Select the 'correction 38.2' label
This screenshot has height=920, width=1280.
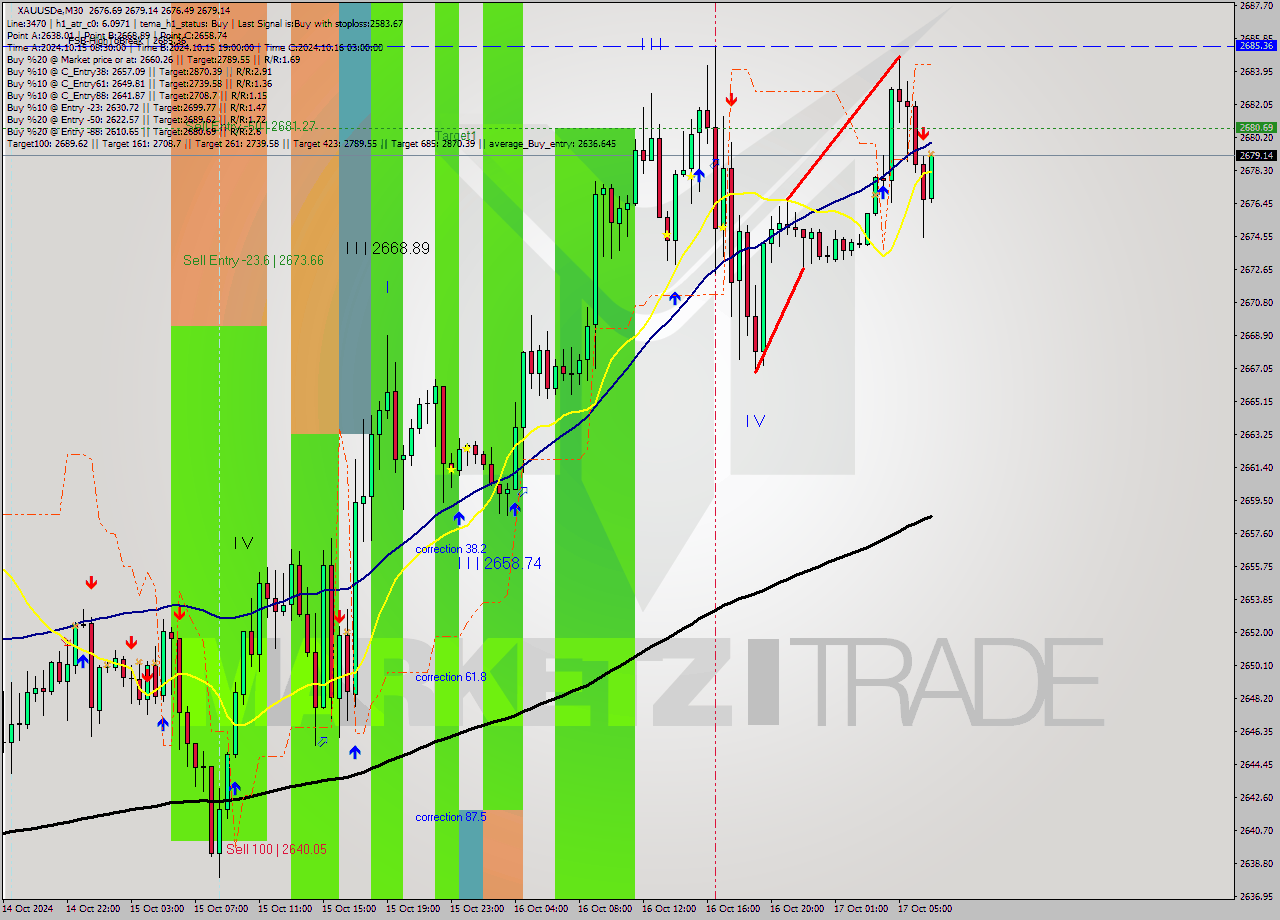point(451,549)
